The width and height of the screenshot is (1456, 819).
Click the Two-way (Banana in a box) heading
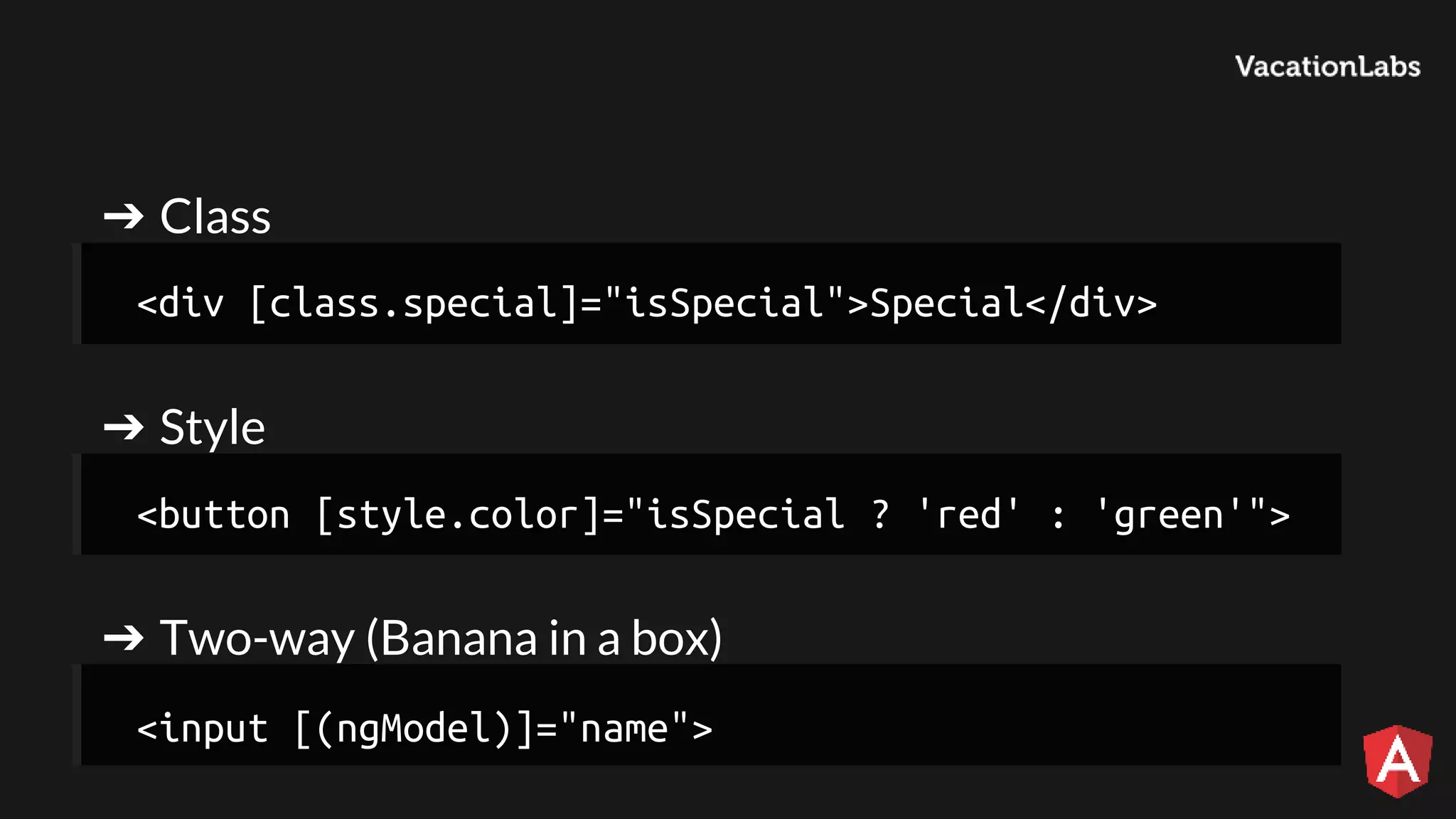pos(441,638)
